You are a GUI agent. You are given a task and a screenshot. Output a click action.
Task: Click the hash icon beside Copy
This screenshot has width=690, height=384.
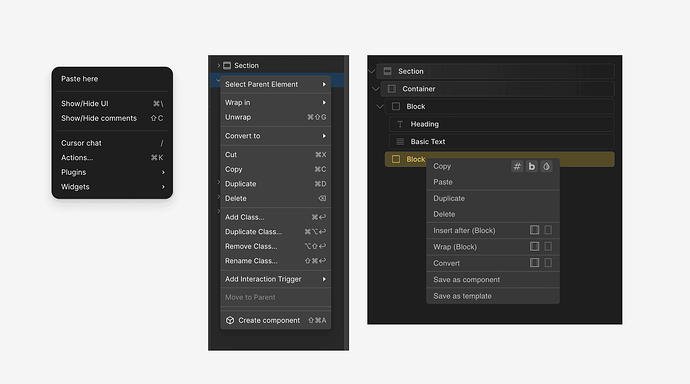(x=517, y=166)
